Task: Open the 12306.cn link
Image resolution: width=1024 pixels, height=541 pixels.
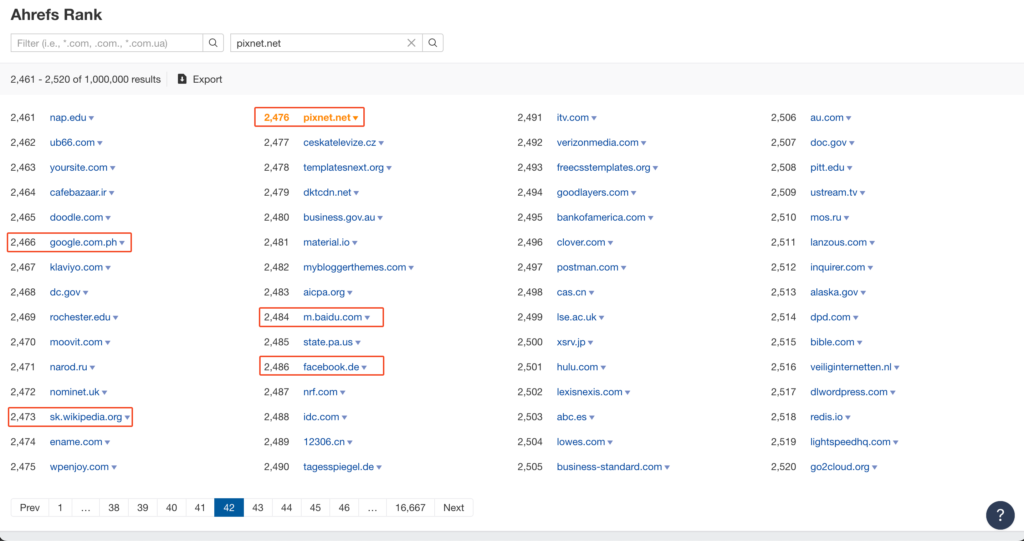Action: point(324,442)
